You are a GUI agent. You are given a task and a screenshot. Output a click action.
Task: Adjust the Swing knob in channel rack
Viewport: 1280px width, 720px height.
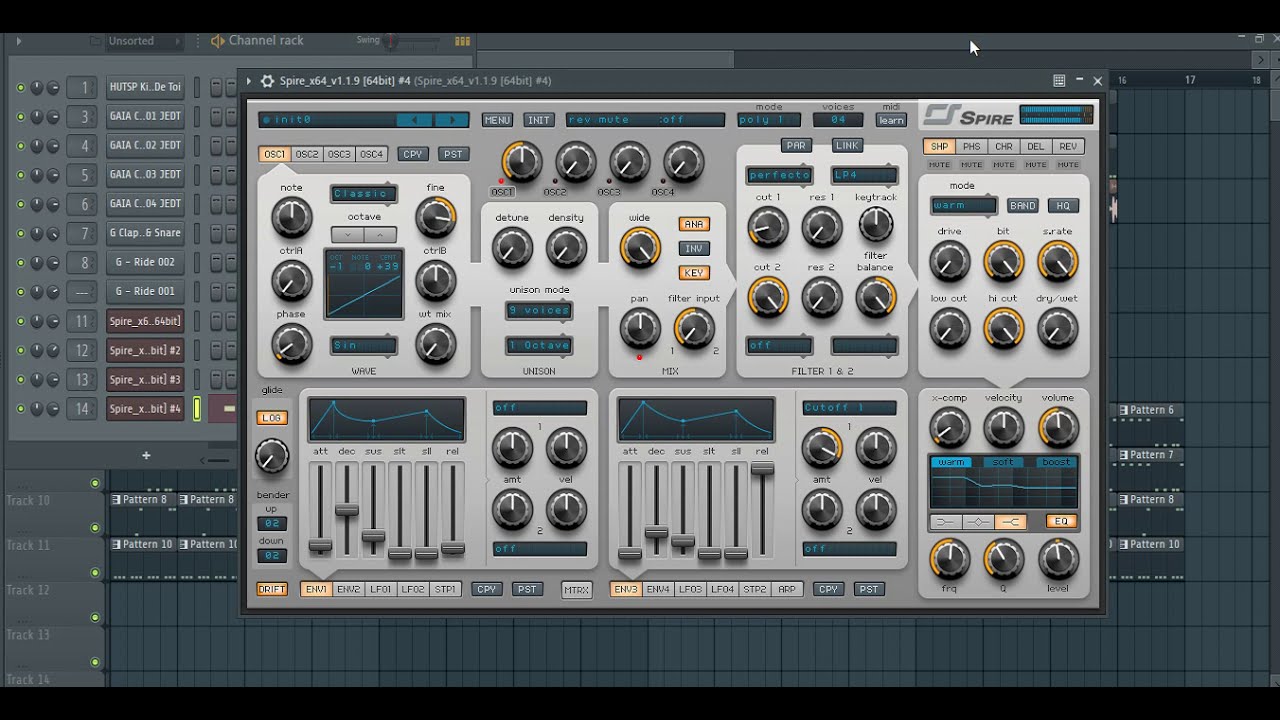coord(391,41)
